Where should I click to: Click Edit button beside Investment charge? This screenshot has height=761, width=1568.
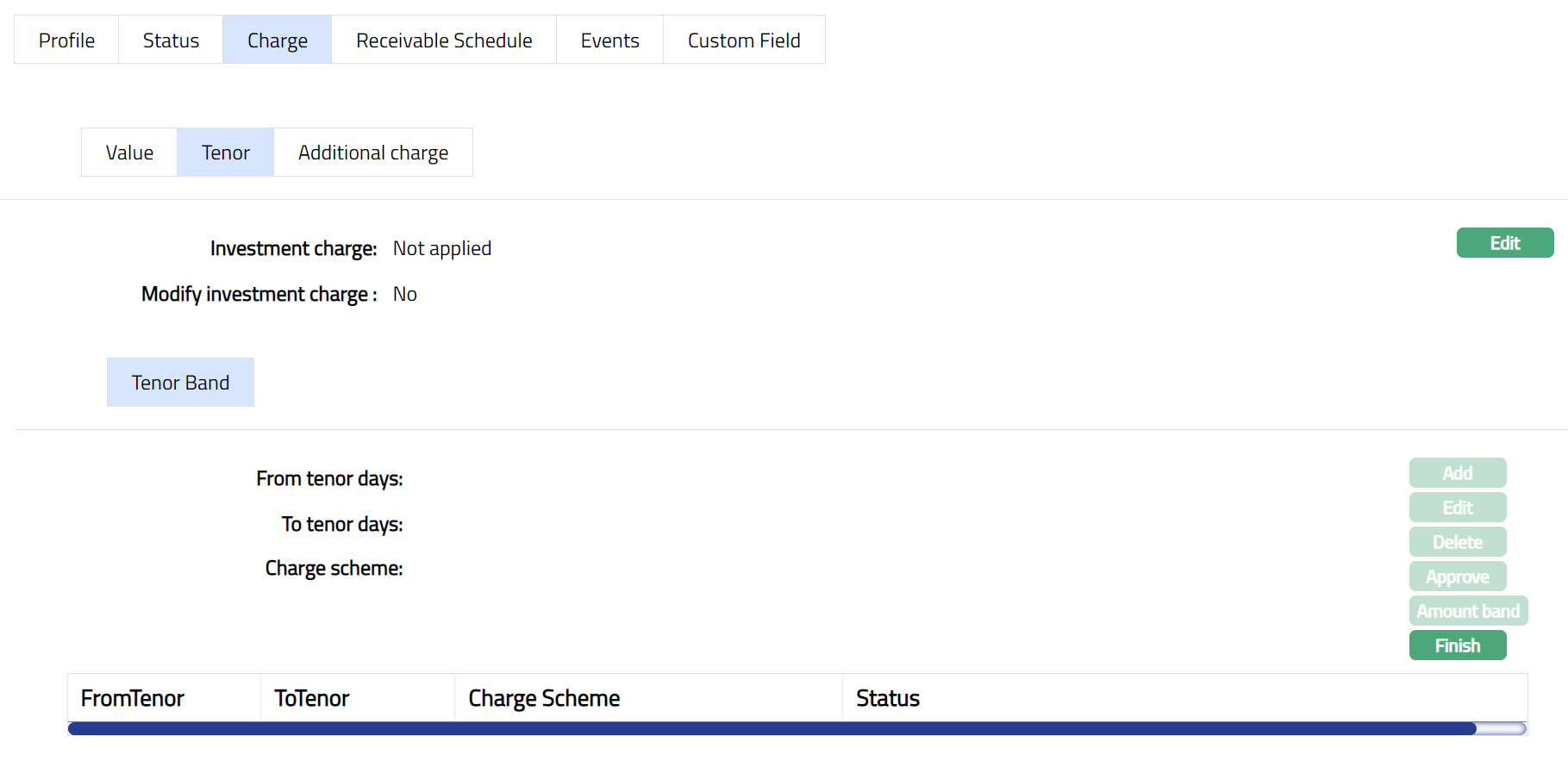(x=1504, y=243)
